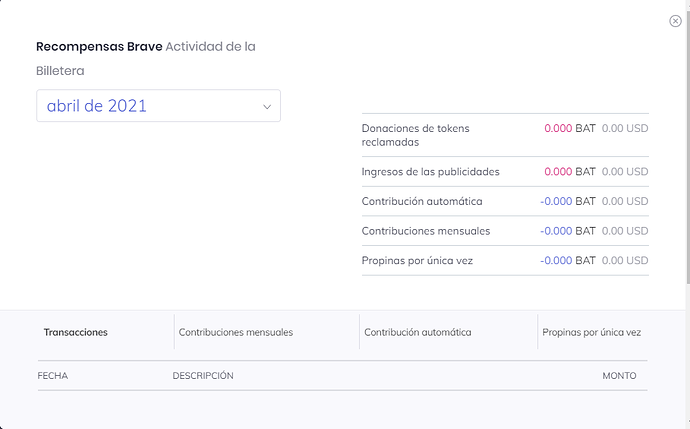Click the FECHA column header
The image size is (690, 429).
(53, 376)
